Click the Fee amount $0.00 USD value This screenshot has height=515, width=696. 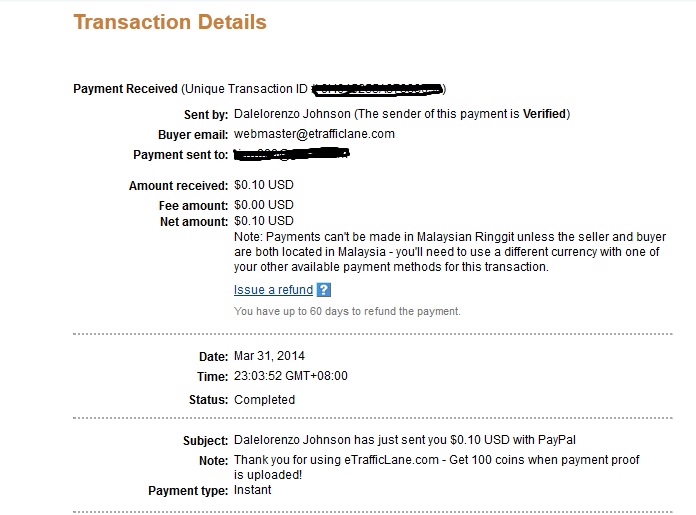click(264, 205)
